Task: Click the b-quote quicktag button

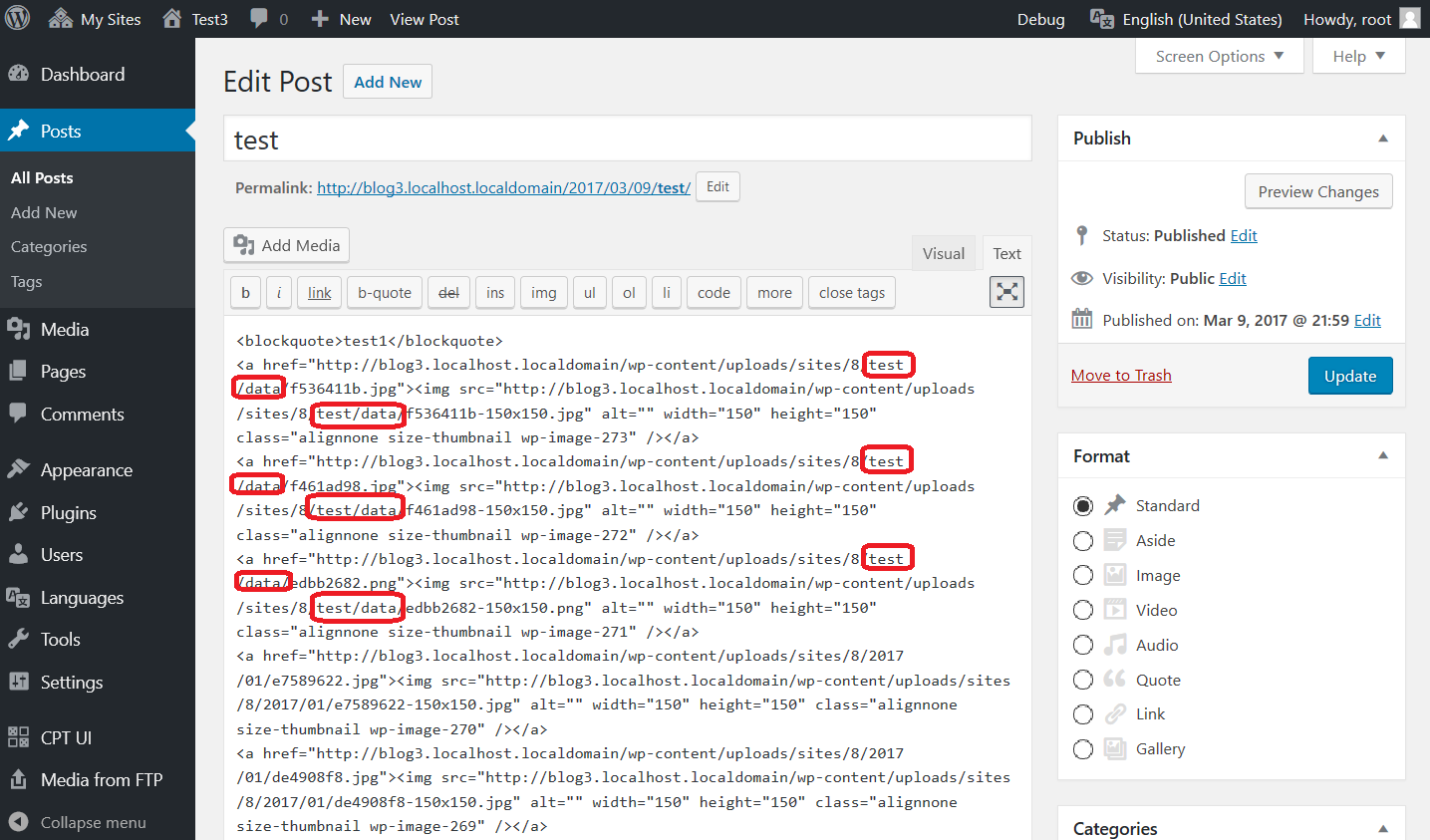Action: 385,292
